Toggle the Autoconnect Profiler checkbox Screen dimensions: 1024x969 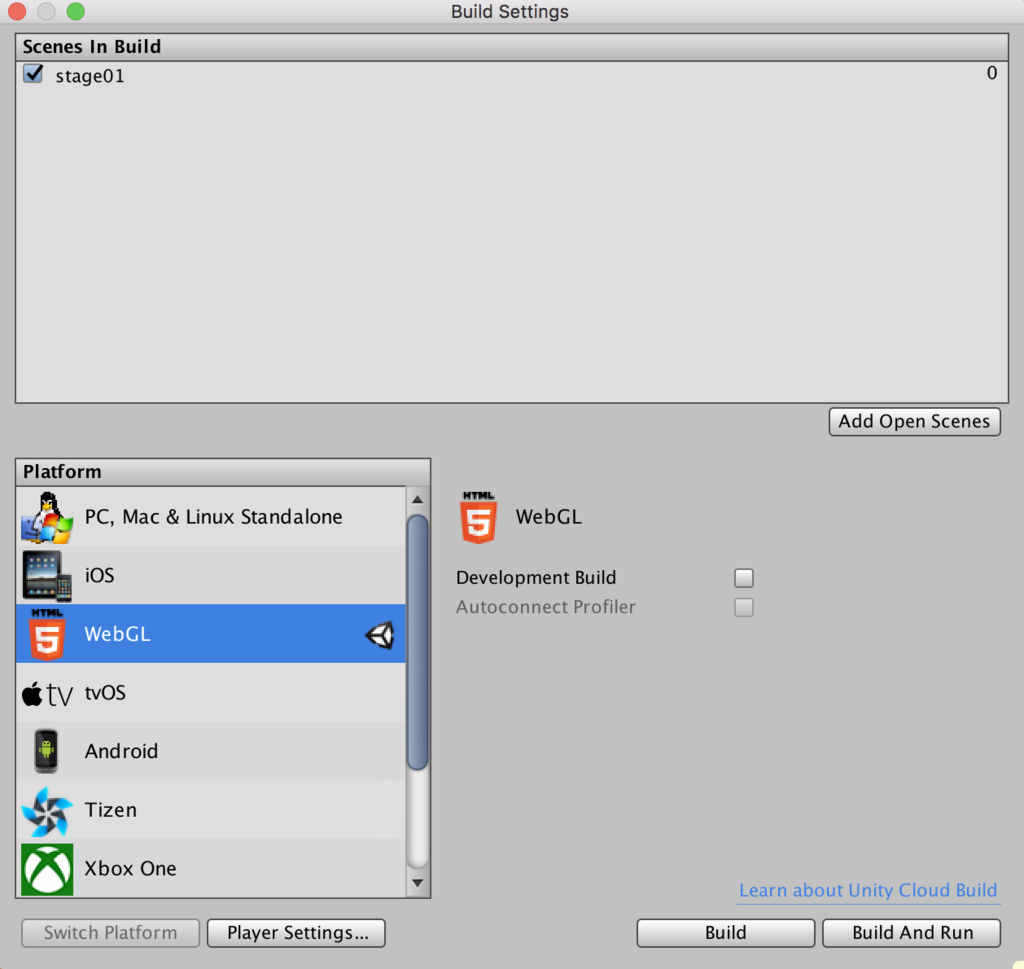[x=744, y=607]
